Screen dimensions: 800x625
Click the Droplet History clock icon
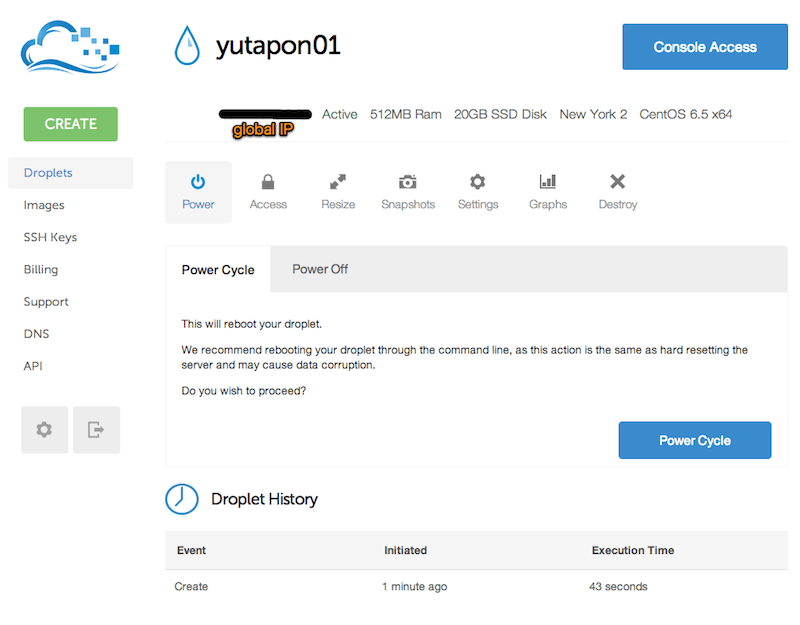pyautogui.click(x=182, y=499)
